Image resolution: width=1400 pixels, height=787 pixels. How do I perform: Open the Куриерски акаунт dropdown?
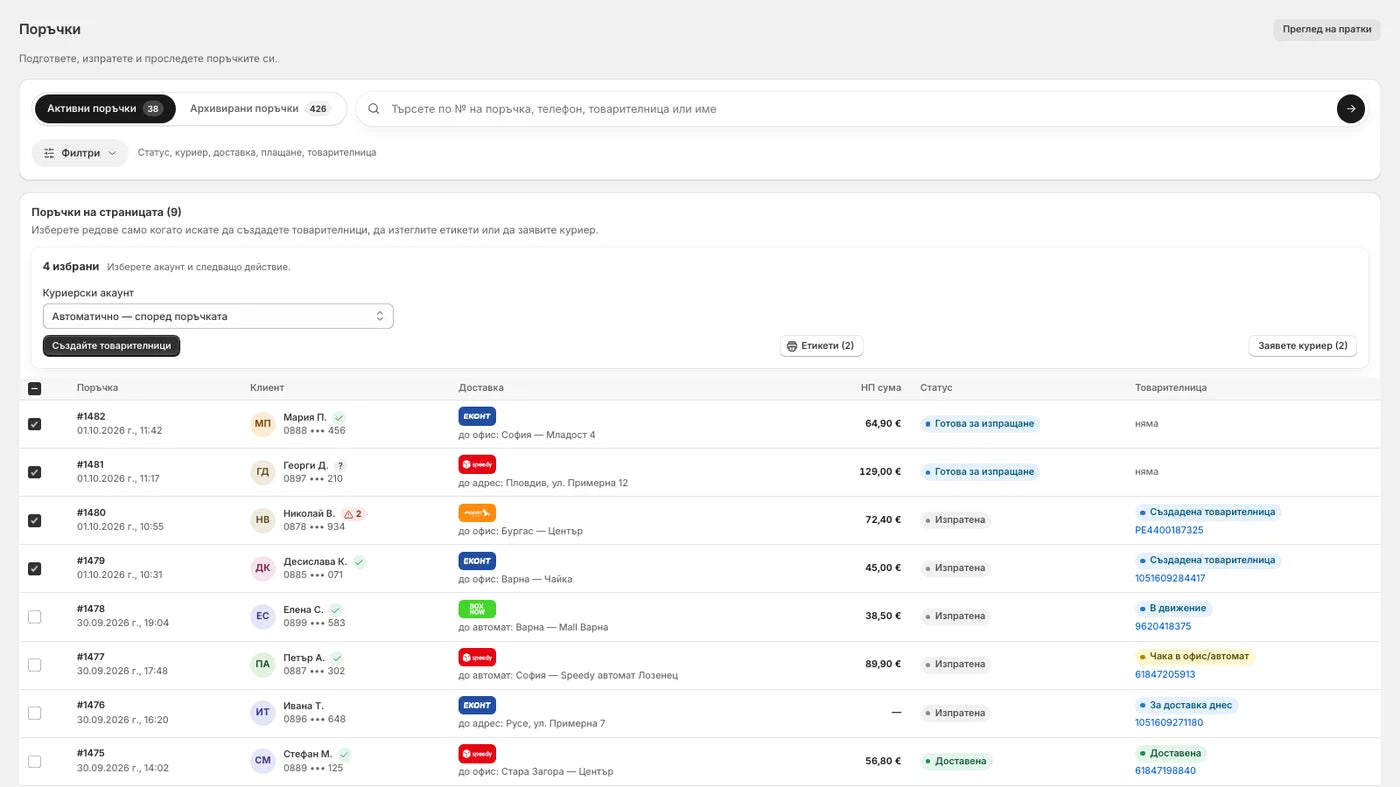coord(218,316)
